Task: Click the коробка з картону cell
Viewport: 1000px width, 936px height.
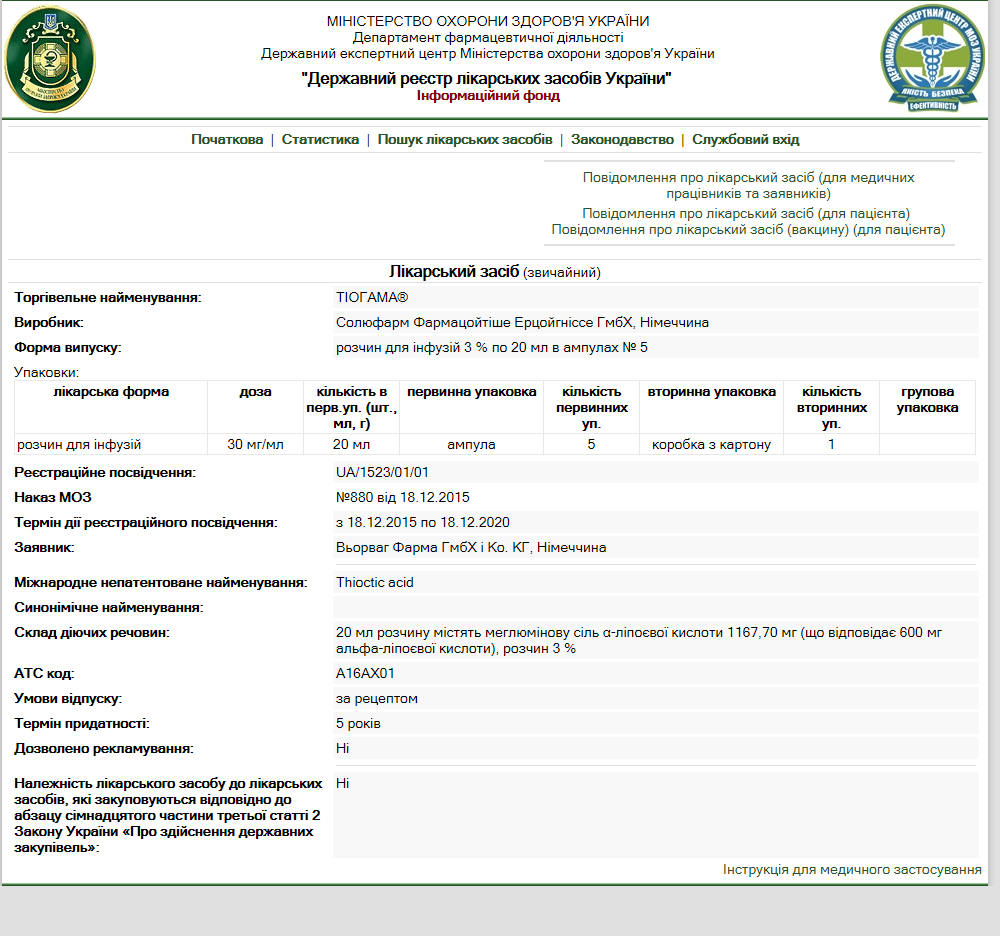Action: [711, 444]
